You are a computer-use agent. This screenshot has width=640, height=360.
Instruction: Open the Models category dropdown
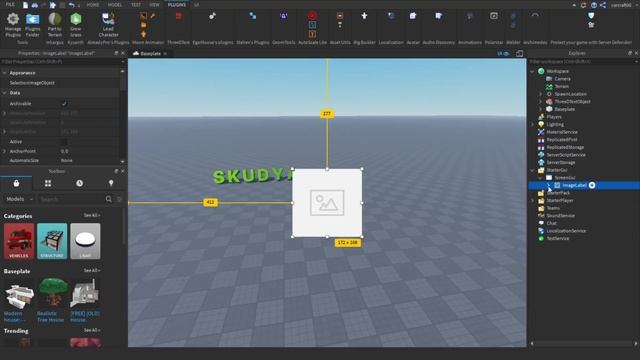click(x=19, y=199)
